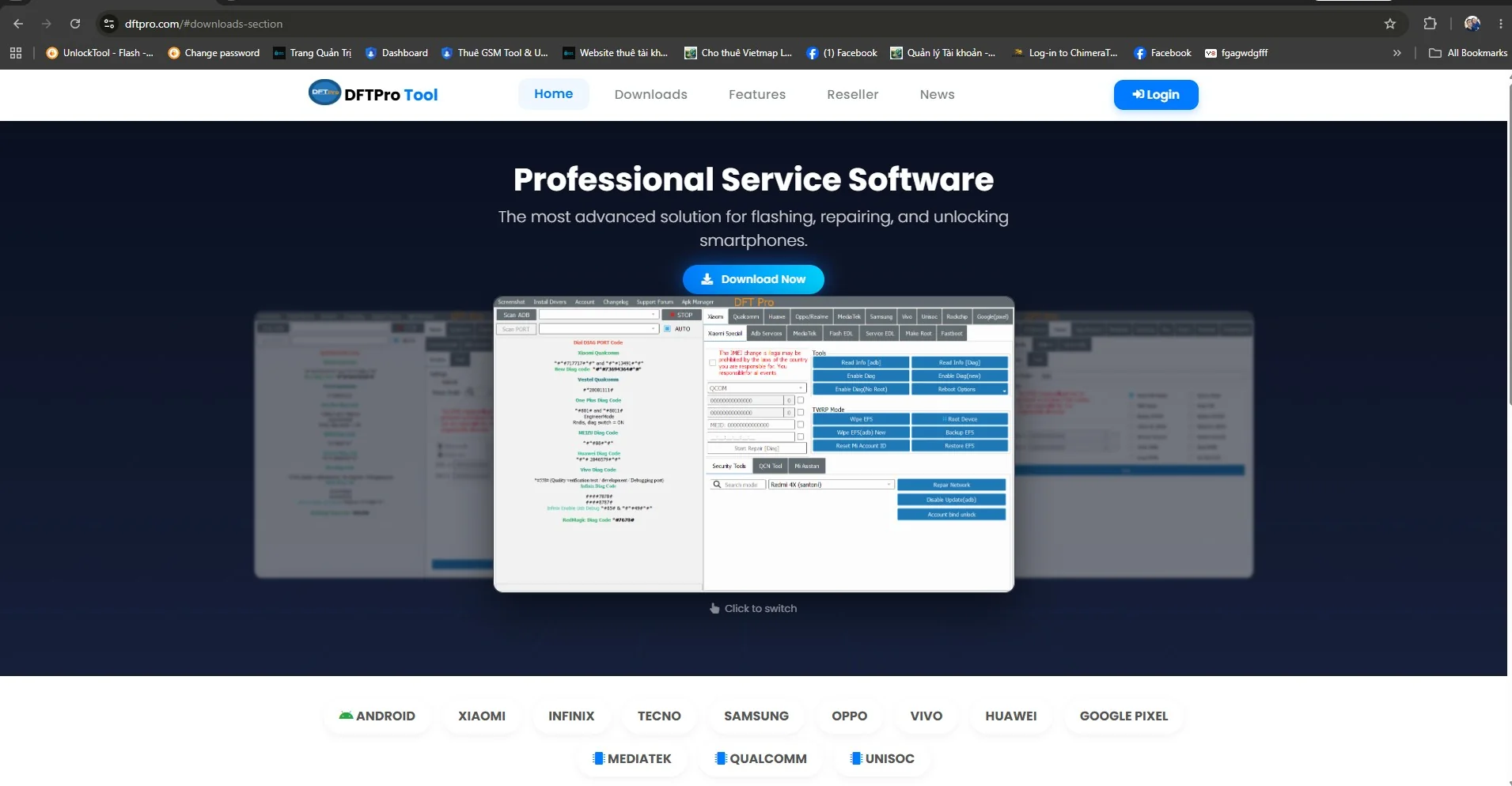Open the Chrome profile avatar
Image resolution: width=1512 pixels, height=786 pixels.
pos(1472,24)
